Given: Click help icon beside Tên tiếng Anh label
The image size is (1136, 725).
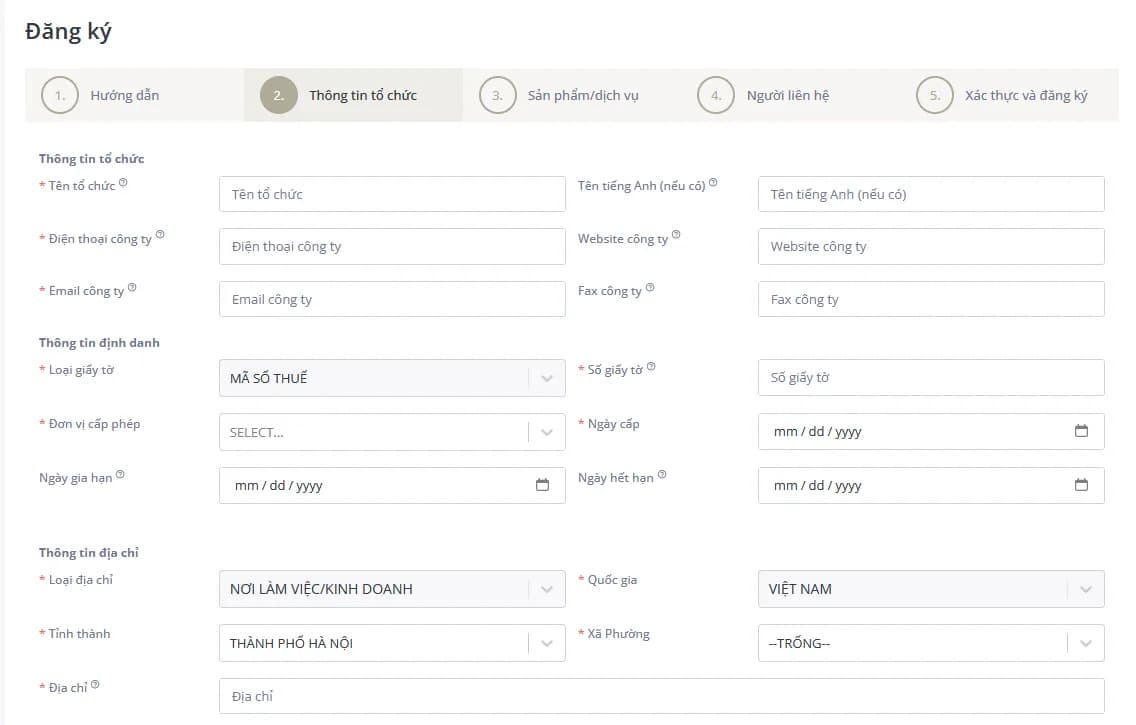Looking at the screenshot, I should [x=713, y=183].
